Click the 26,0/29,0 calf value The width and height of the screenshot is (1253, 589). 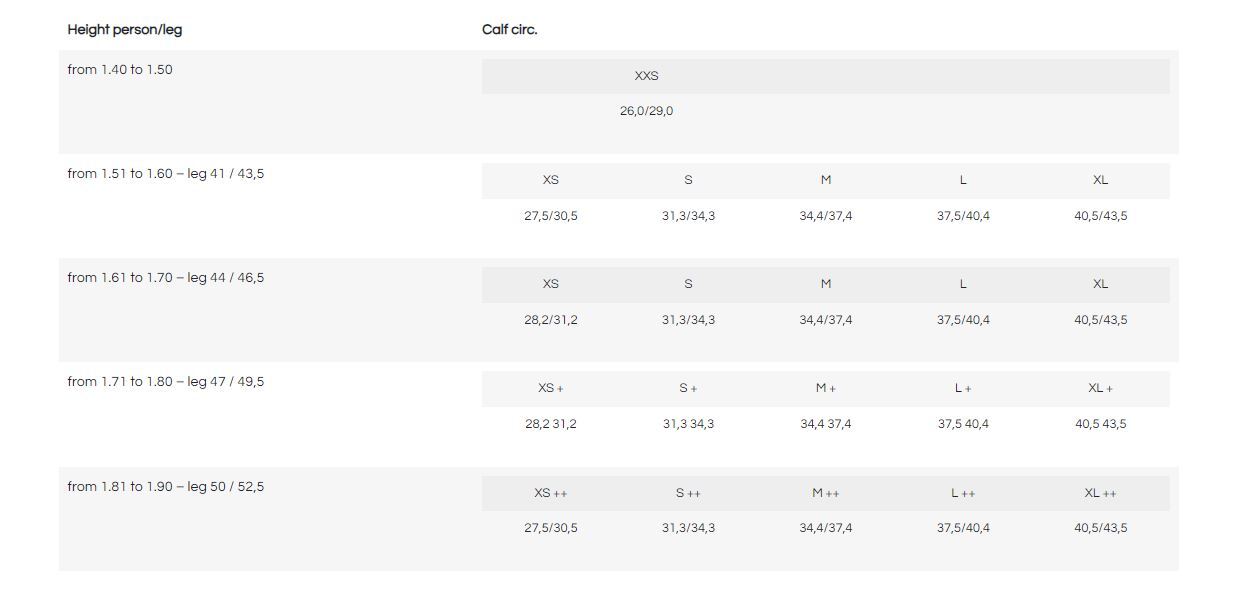coord(646,111)
